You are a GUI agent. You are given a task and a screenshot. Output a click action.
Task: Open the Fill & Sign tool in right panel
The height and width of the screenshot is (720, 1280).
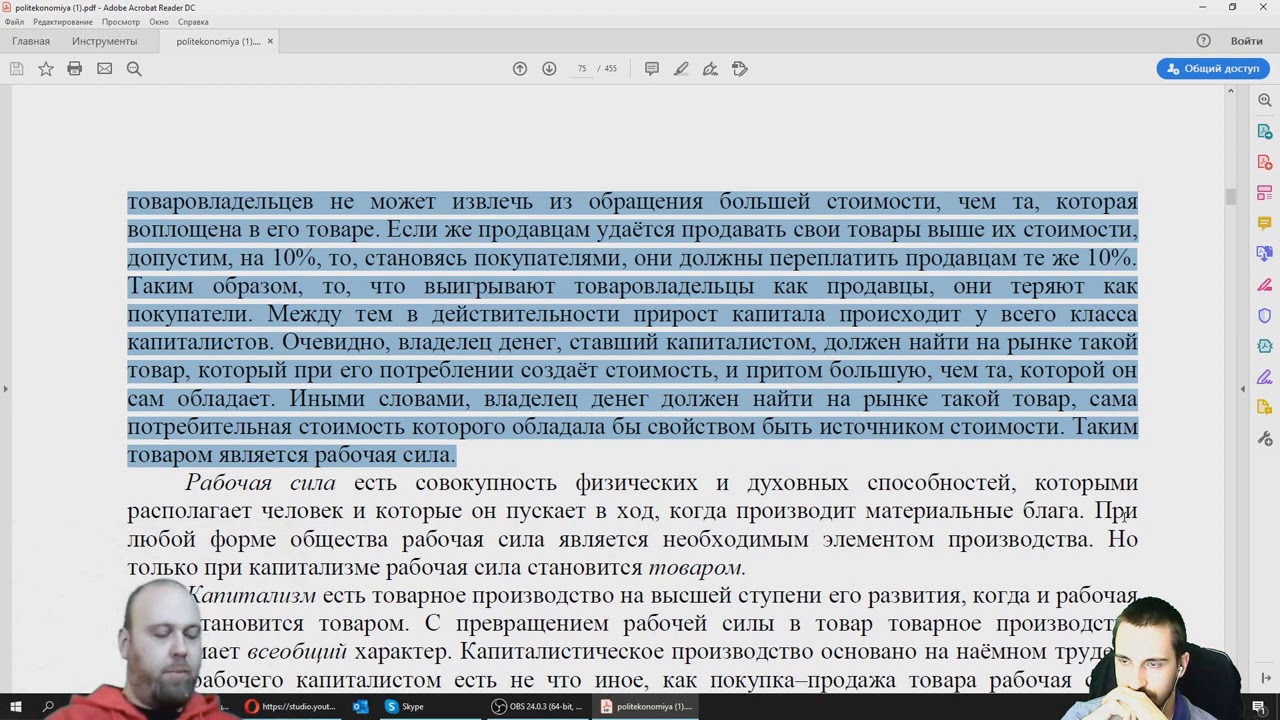(x=1265, y=377)
